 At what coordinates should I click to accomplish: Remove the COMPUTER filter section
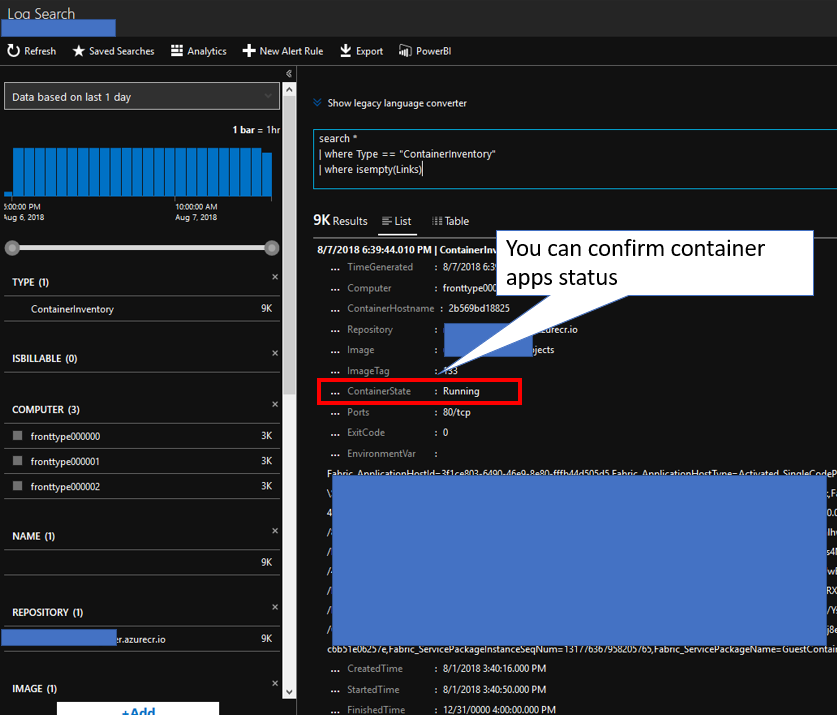click(275, 404)
